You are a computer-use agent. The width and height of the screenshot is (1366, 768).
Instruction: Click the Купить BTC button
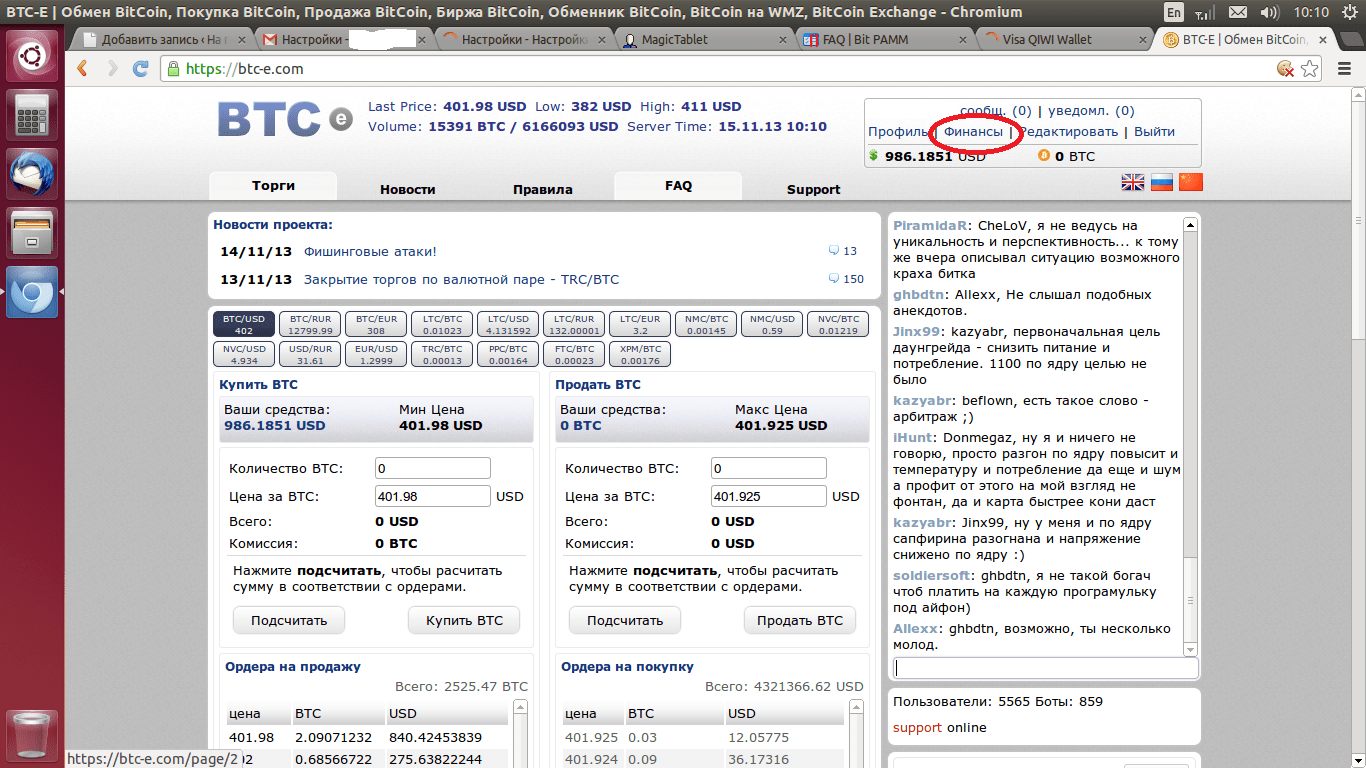(x=464, y=620)
